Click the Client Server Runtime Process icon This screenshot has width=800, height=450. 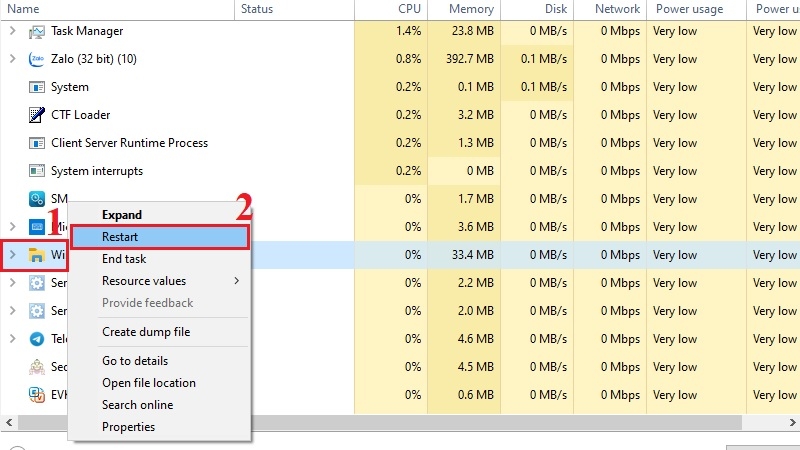tap(37, 143)
